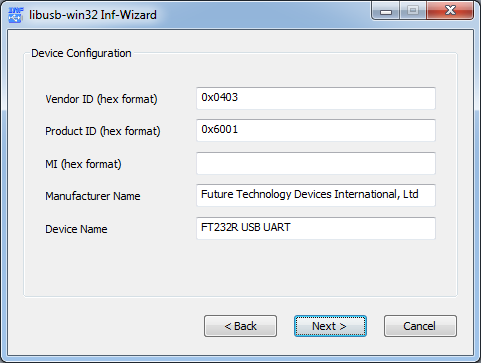Screen dimensions: 481x363
Task: Close the Inf-Wizard window with X
Action: click(x=450, y=10)
